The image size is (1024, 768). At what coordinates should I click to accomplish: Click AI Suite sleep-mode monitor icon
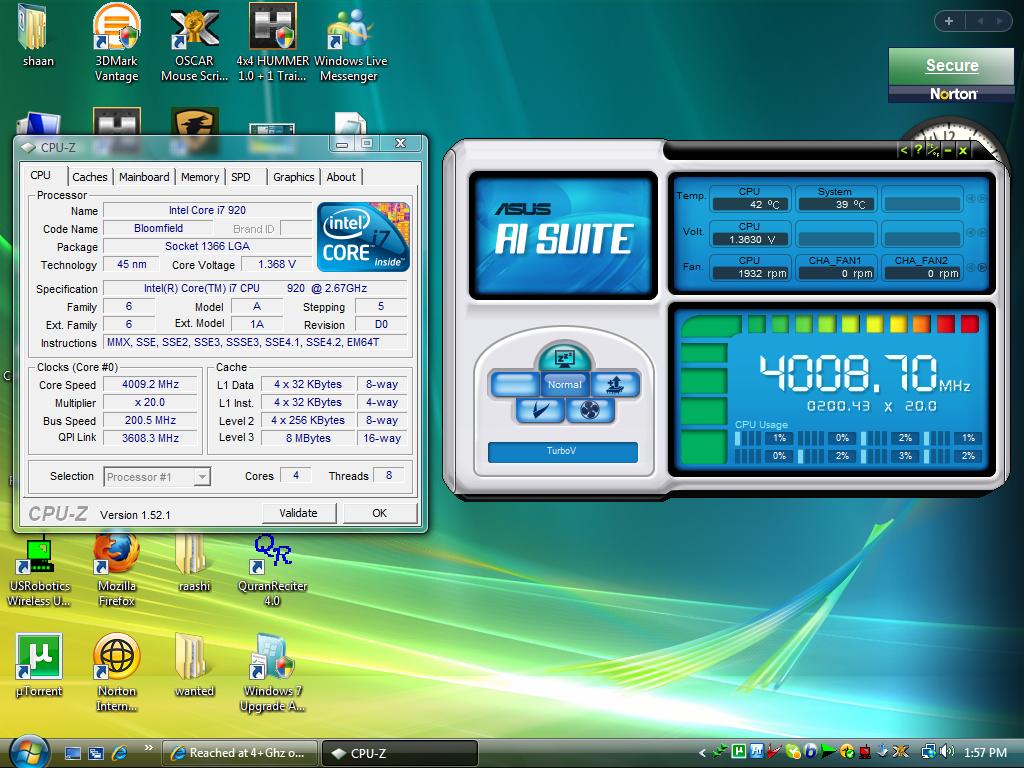[564, 357]
